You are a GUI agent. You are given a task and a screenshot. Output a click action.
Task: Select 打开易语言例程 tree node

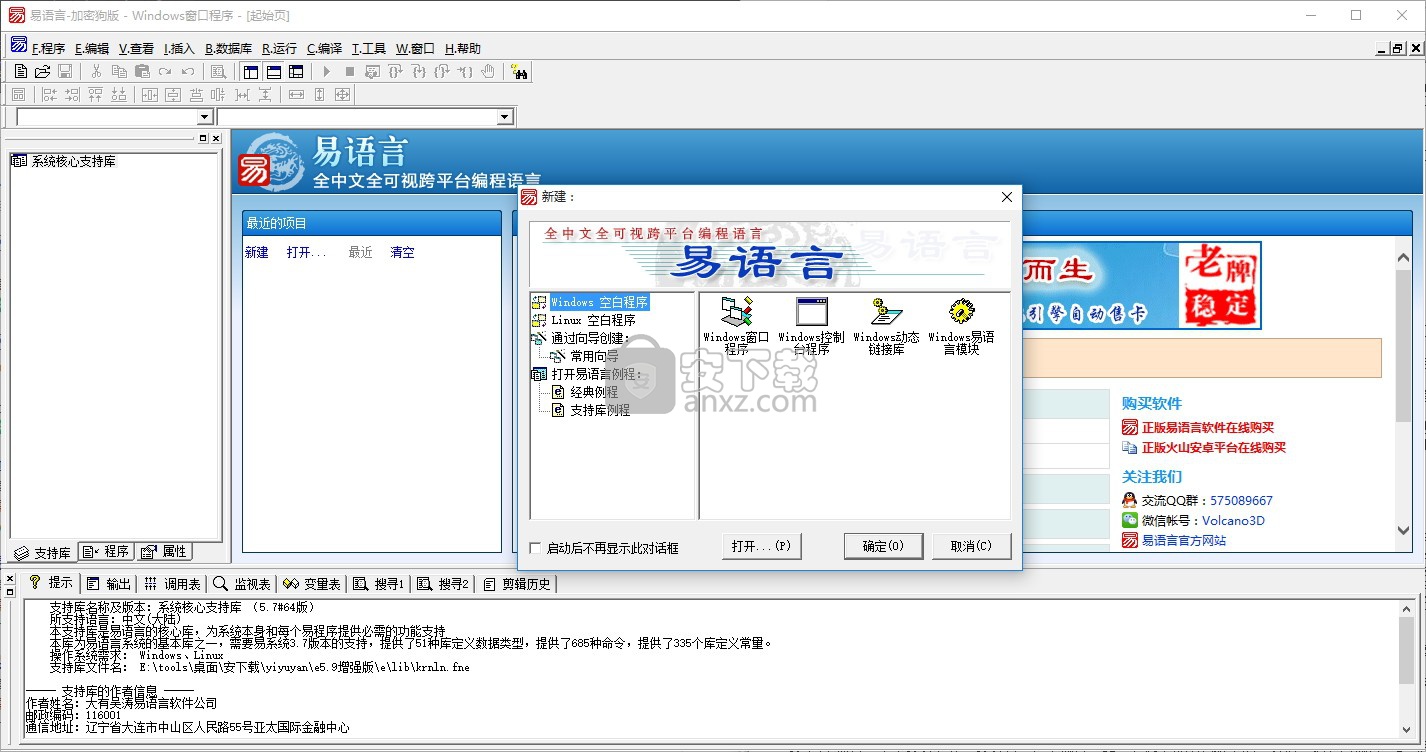596,374
